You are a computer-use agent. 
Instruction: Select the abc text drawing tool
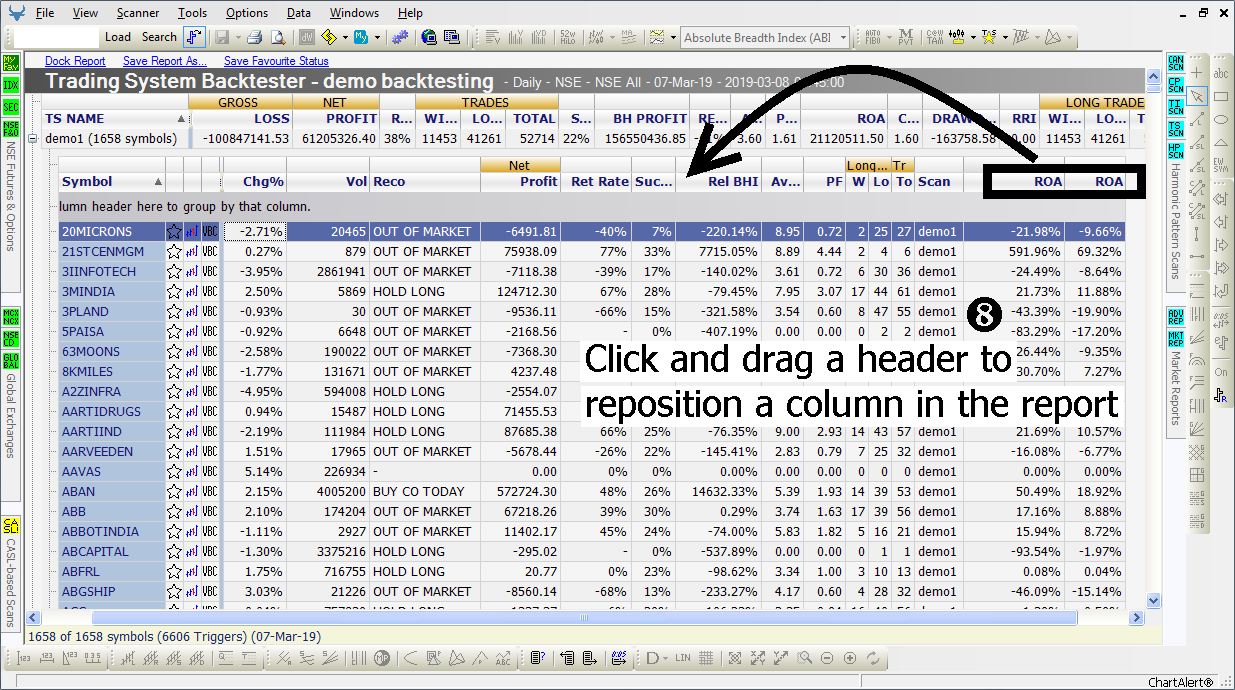1221,74
